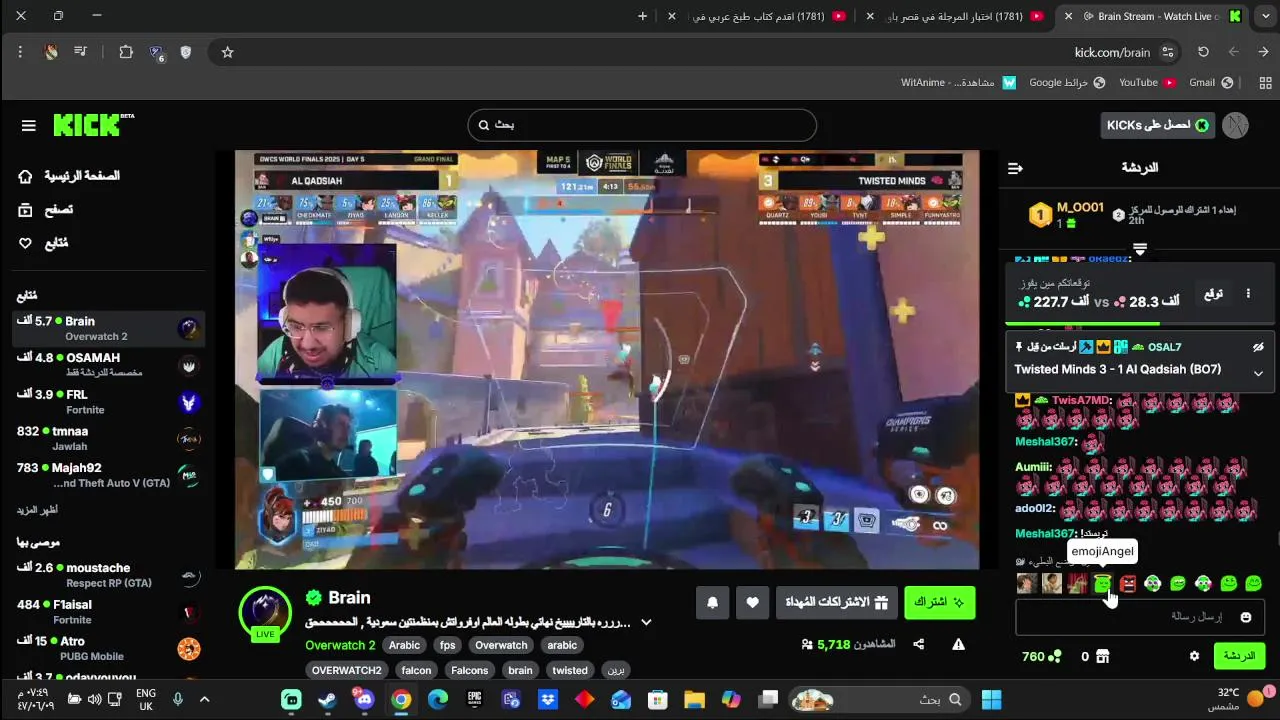Click the stream video player
This screenshot has width=1280, height=720.
point(607,360)
